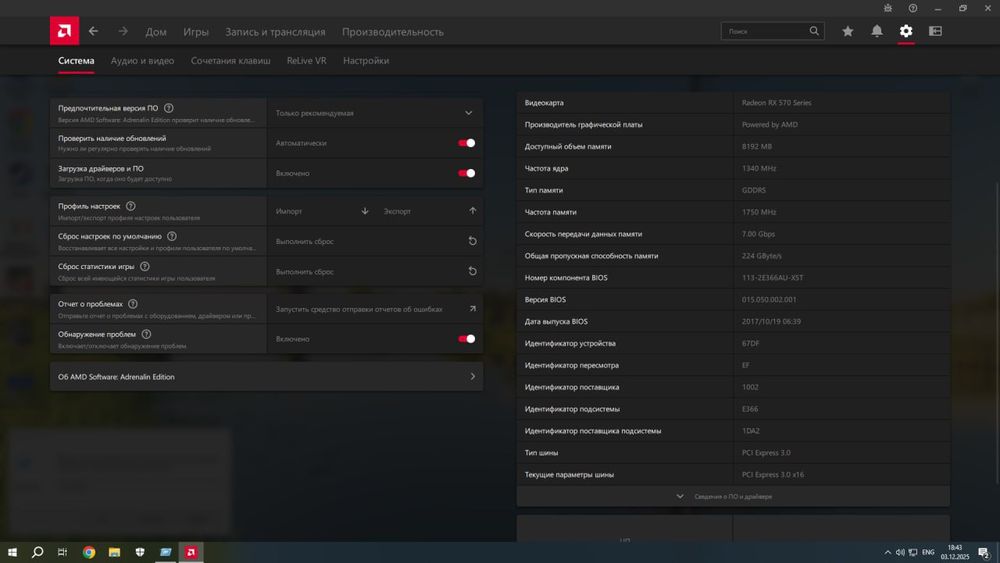Image resolution: width=1000 pixels, height=563 pixels.
Task: Open Производительность tab
Action: click(392, 32)
